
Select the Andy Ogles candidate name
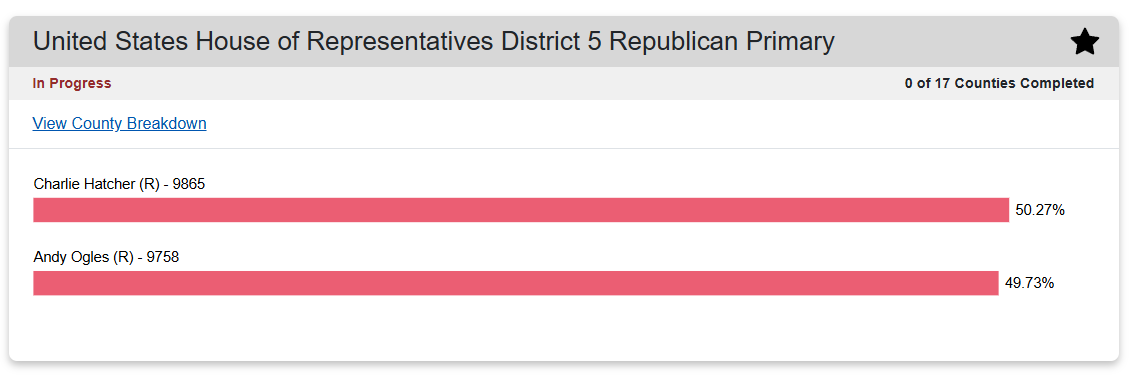(72, 257)
